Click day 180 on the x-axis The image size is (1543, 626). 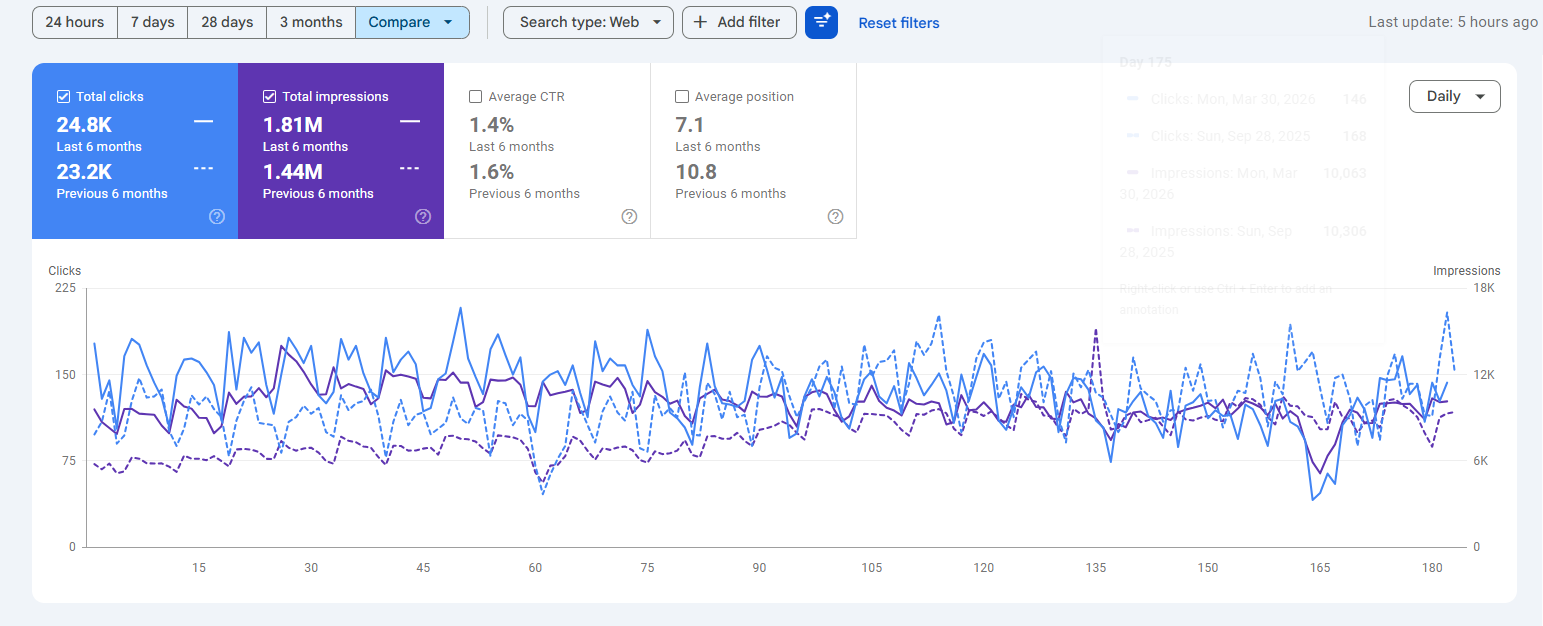[1432, 568]
